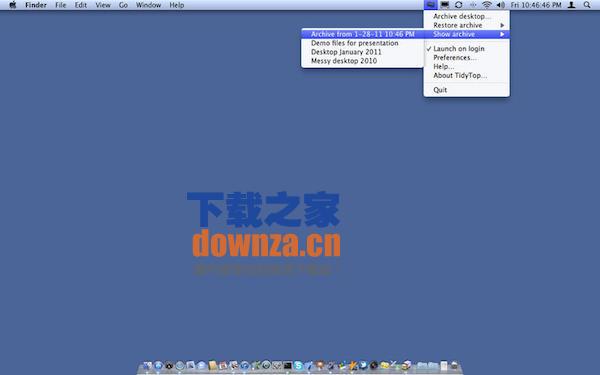Select Archive from 1-28-11 10:46 PM

click(x=362, y=34)
